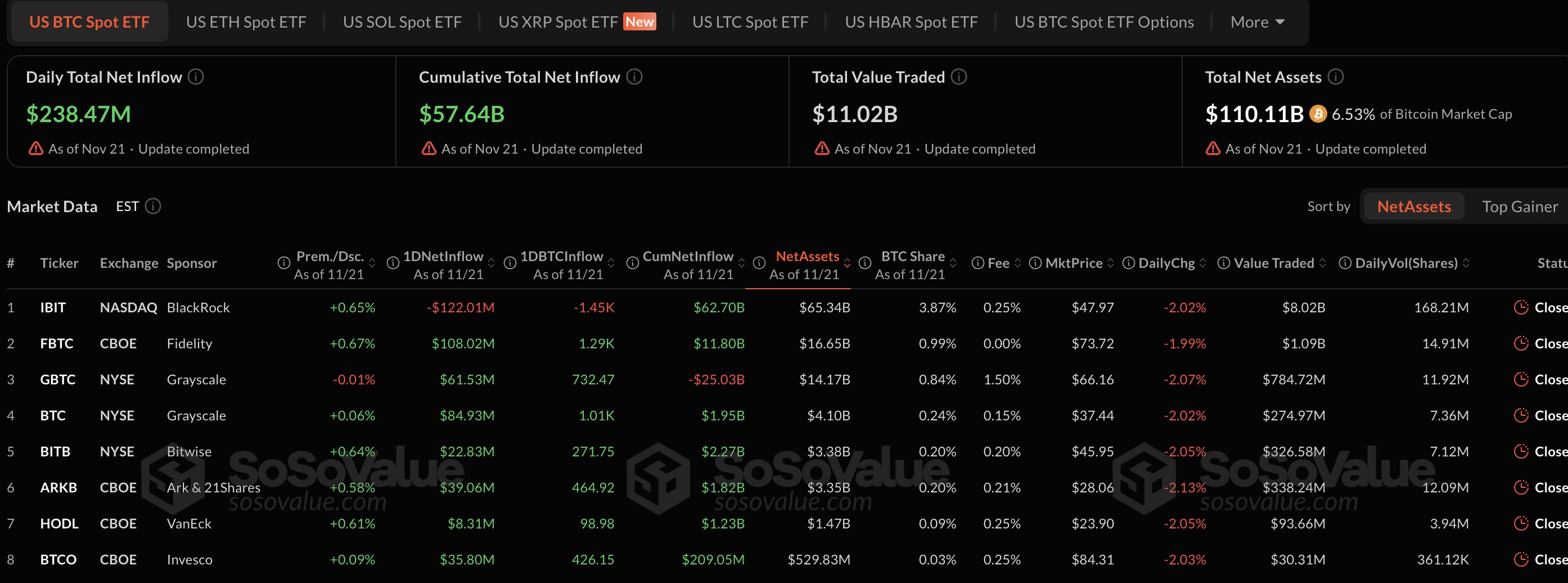The width and height of the screenshot is (1568, 583).
Task: Click info icon beside Total Value Traded
Action: tap(959, 77)
